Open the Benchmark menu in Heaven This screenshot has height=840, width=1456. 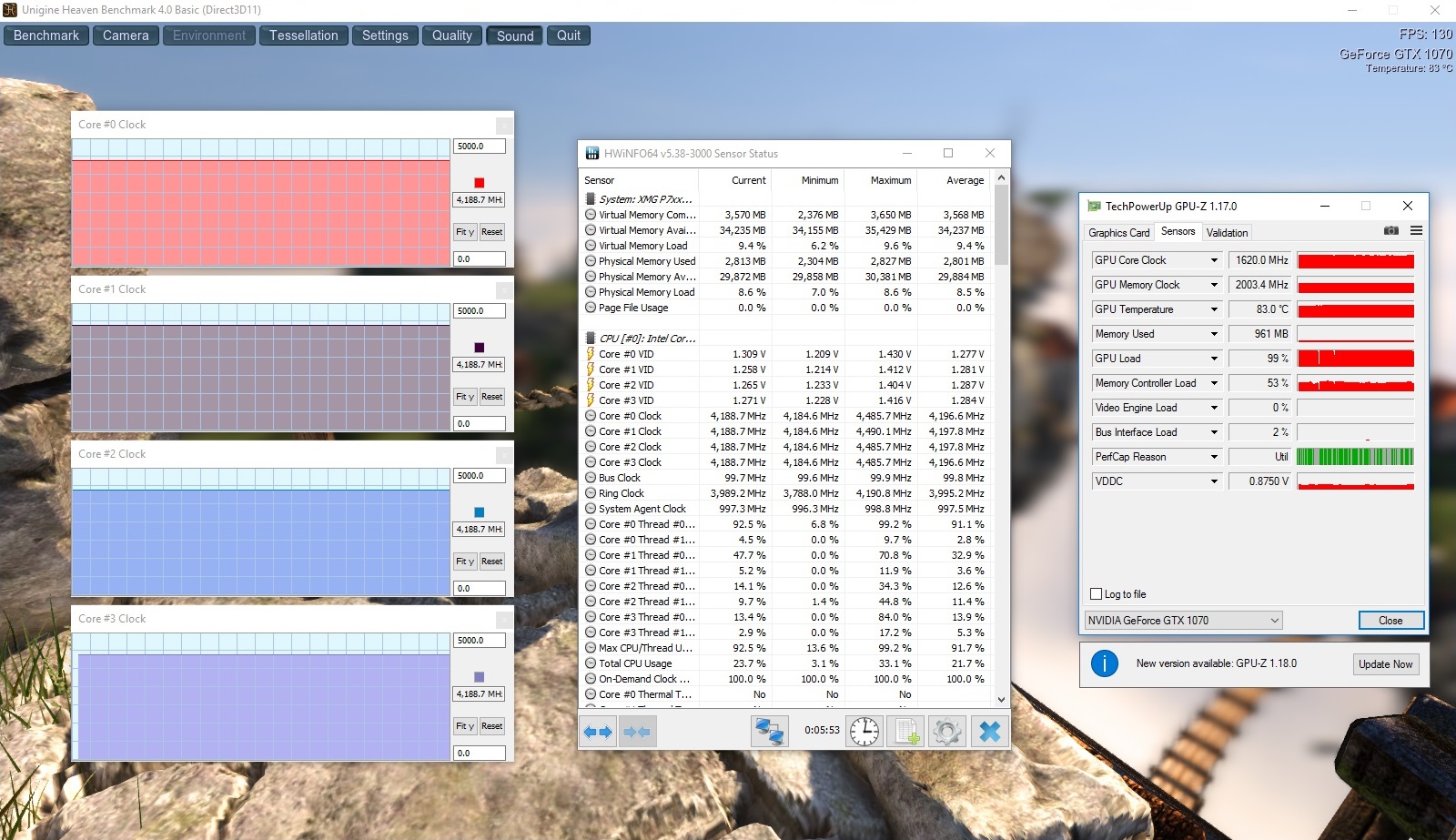pos(46,35)
